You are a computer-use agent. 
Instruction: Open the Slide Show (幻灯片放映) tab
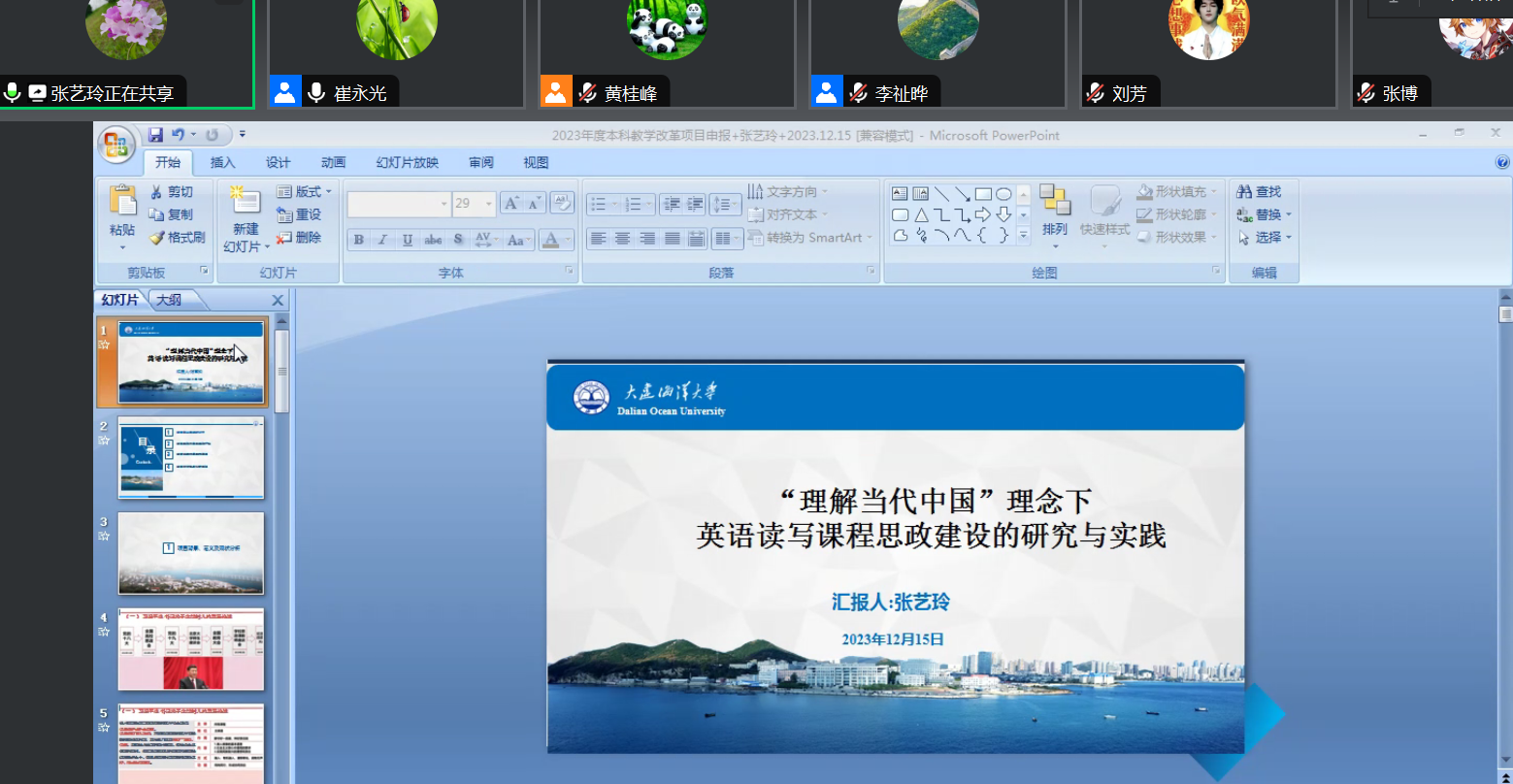point(407,163)
